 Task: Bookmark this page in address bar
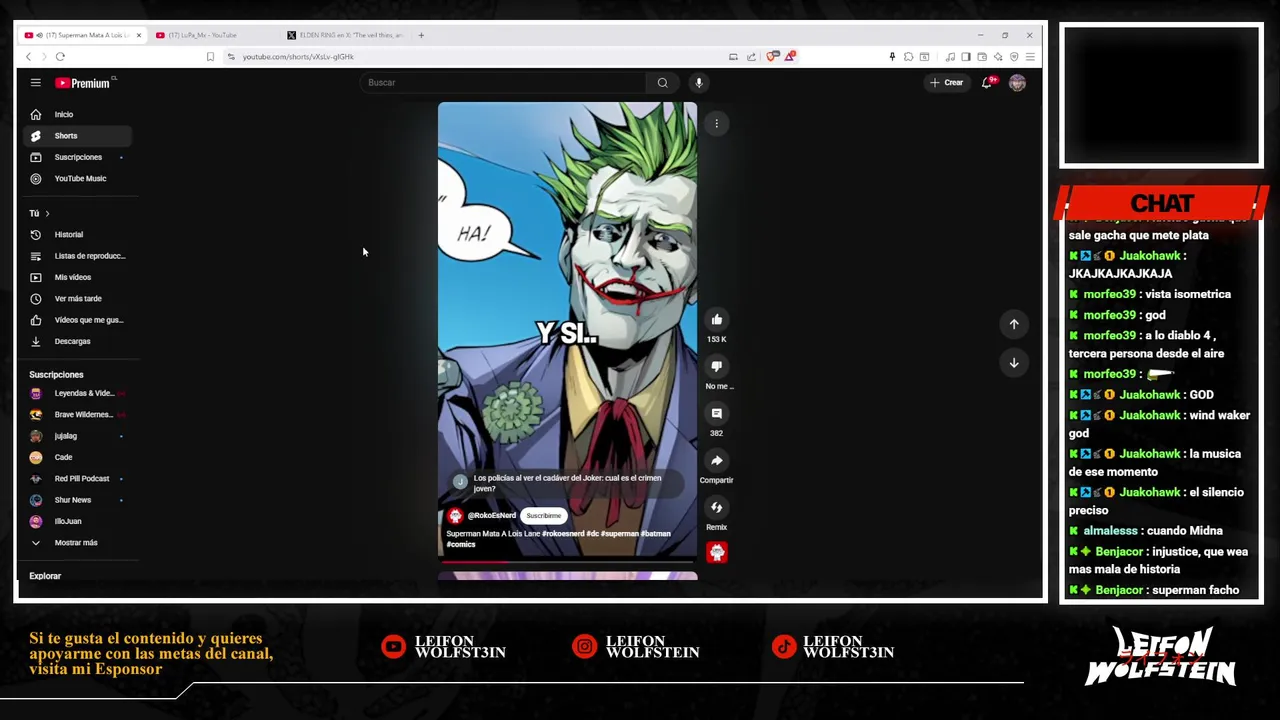(210, 57)
